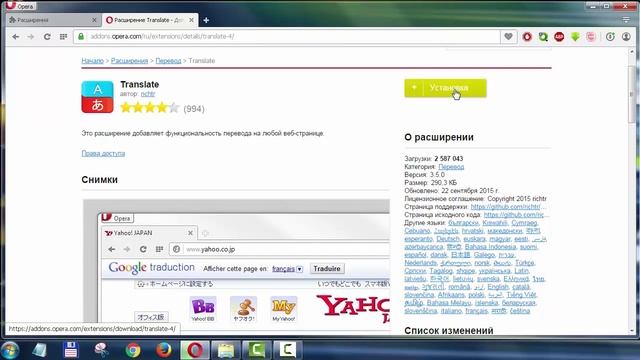The width and height of the screenshot is (640, 360).
Task: Go forward with the forward arrow
Action: [31, 37]
